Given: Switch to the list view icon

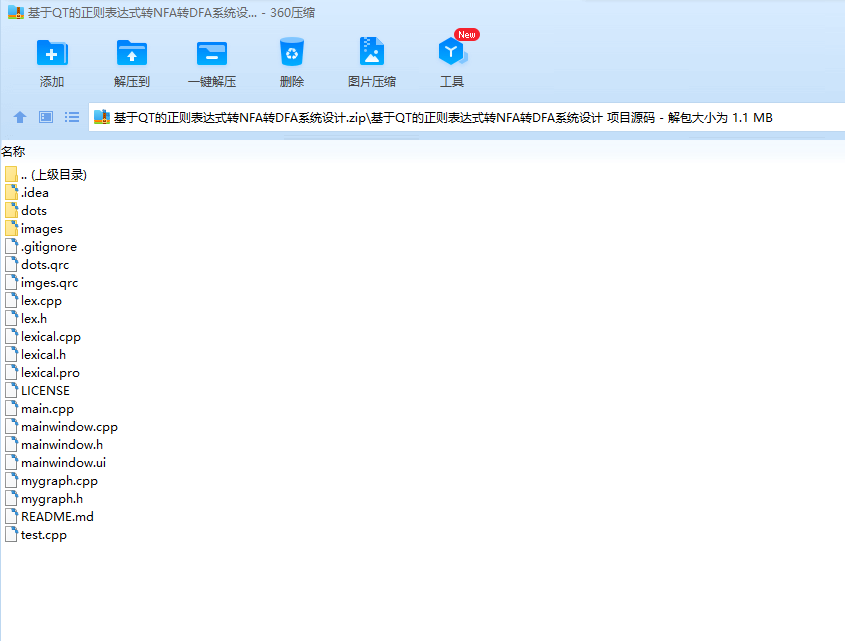Looking at the screenshot, I should point(72,117).
